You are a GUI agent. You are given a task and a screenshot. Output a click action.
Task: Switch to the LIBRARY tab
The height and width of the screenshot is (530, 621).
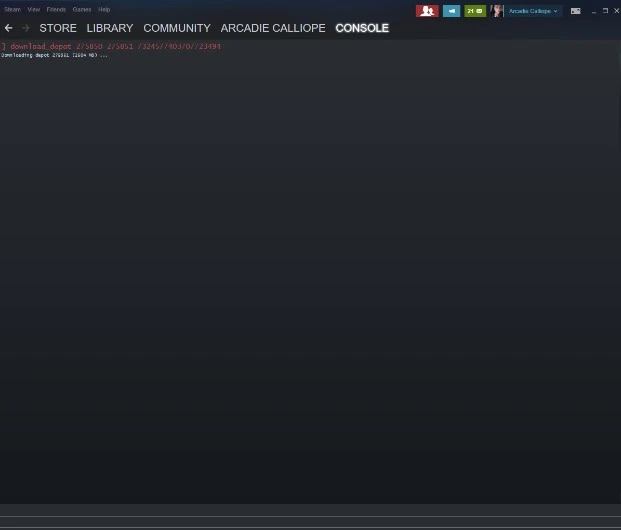[x=110, y=28]
